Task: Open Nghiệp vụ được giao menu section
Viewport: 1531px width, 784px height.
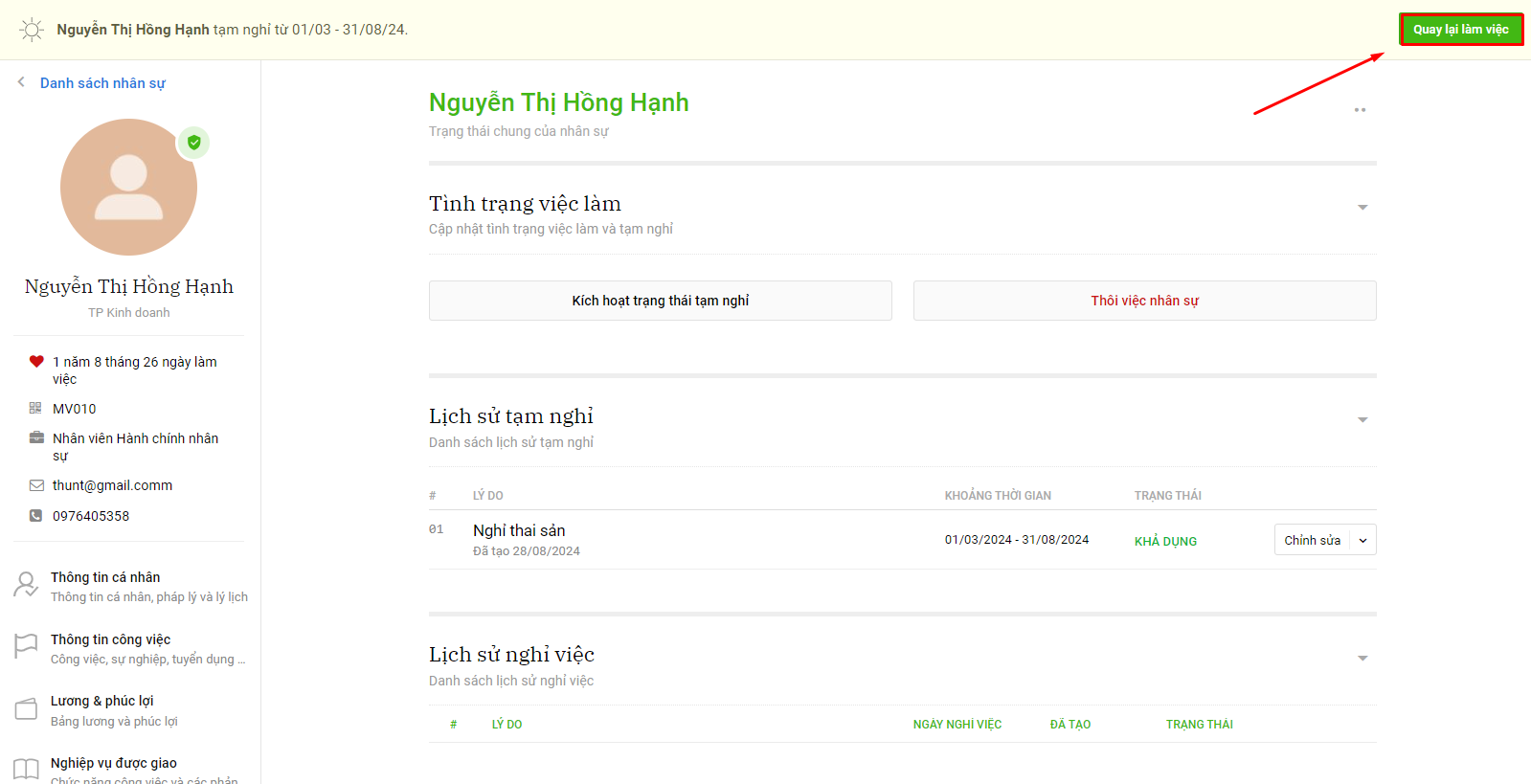Action: pos(130,771)
